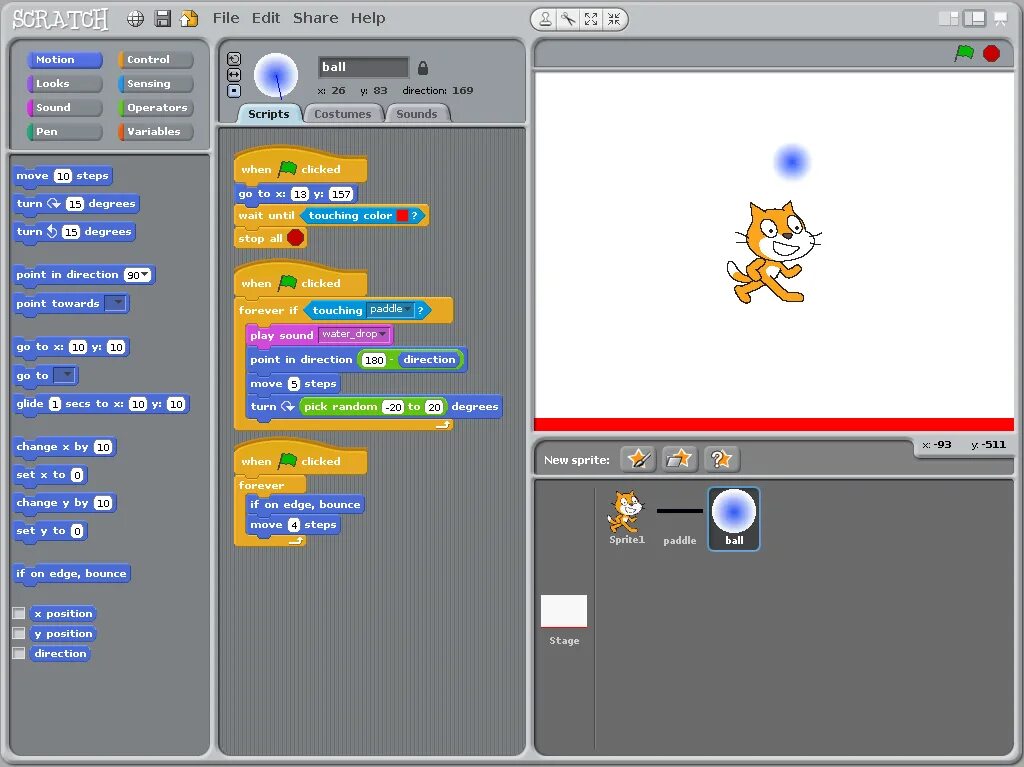The height and width of the screenshot is (767, 1024).
Task: Click the 'stop all' block in script
Action: [270, 238]
